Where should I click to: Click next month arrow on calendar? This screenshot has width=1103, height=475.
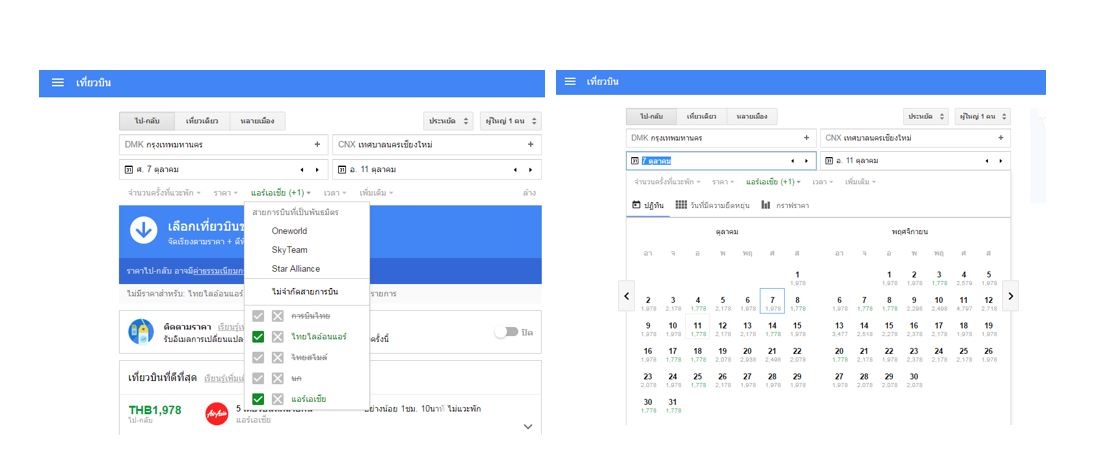click(x=1010, y=295)
